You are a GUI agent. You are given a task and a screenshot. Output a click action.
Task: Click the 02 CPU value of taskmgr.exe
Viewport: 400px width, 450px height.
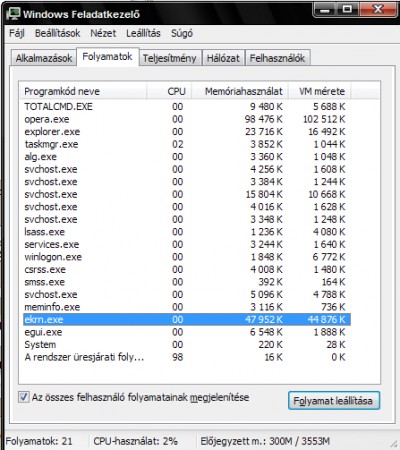[178, 144]
